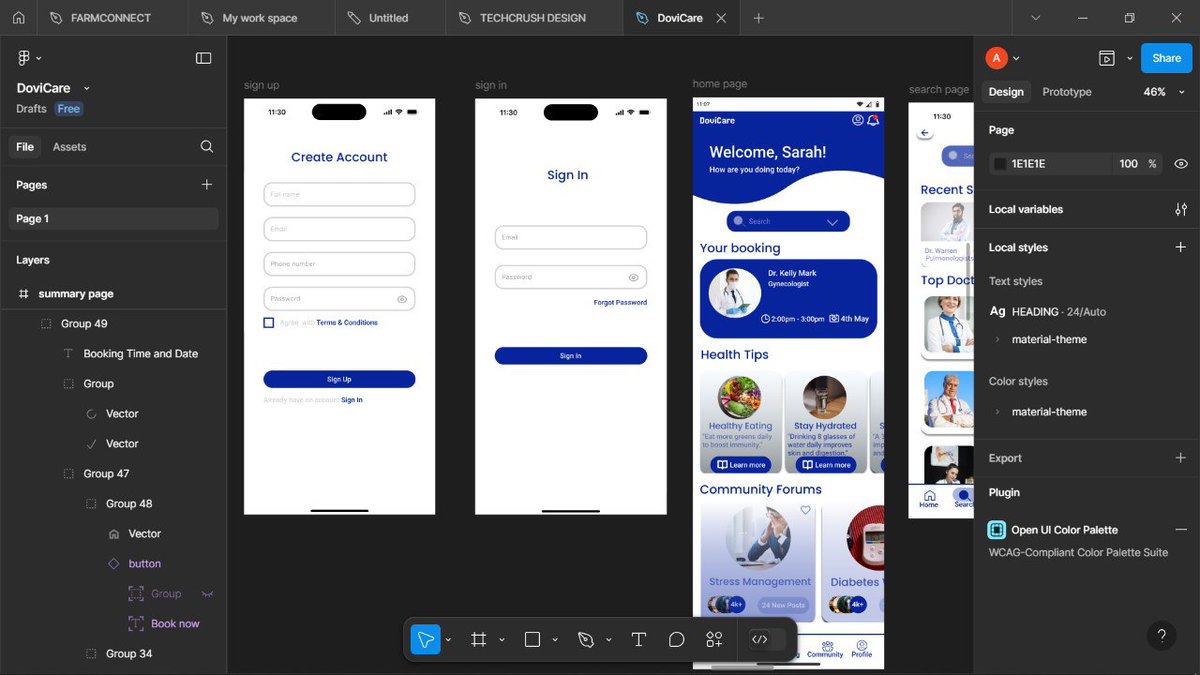Select the Frame tool
Screen dimensions: 1200x675
point(478,639)
